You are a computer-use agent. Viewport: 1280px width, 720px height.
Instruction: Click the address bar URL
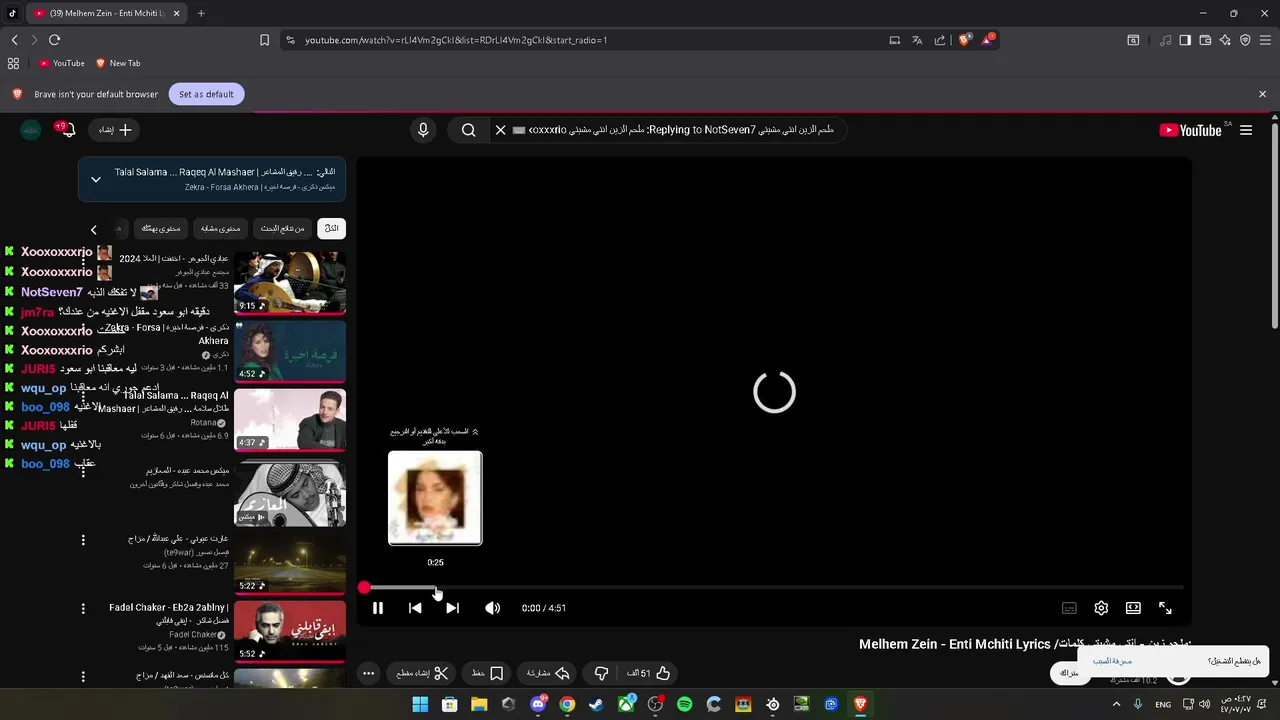(x=456, y=40)
